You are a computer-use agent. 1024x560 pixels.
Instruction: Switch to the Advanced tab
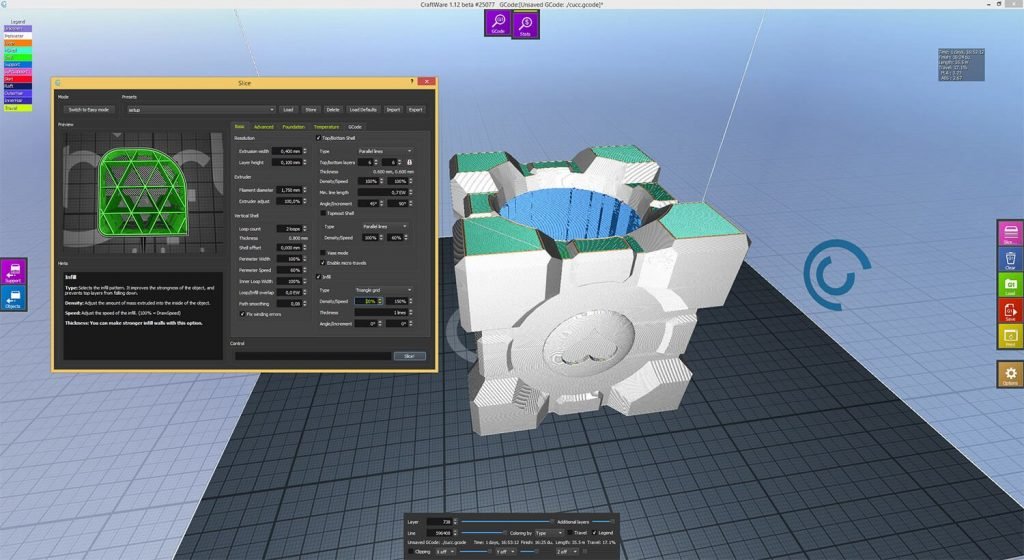pyautogui.click(x=264, y=127)
